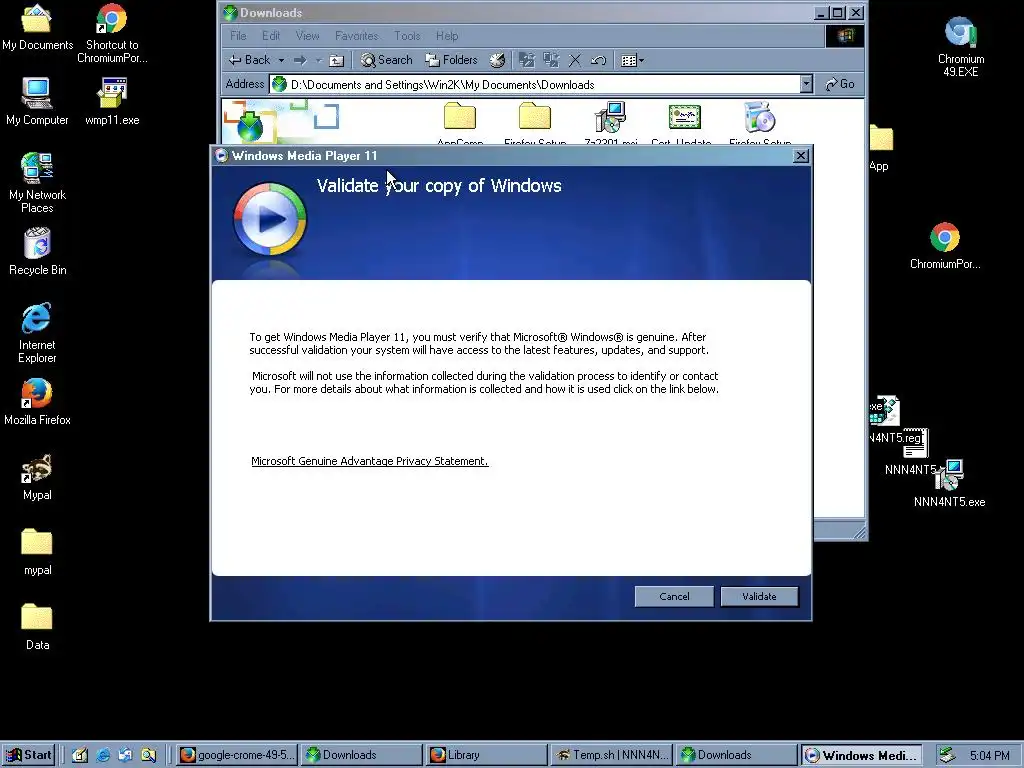
Task: Switch to the Downloads button left of Library
Action: point(362,755)
